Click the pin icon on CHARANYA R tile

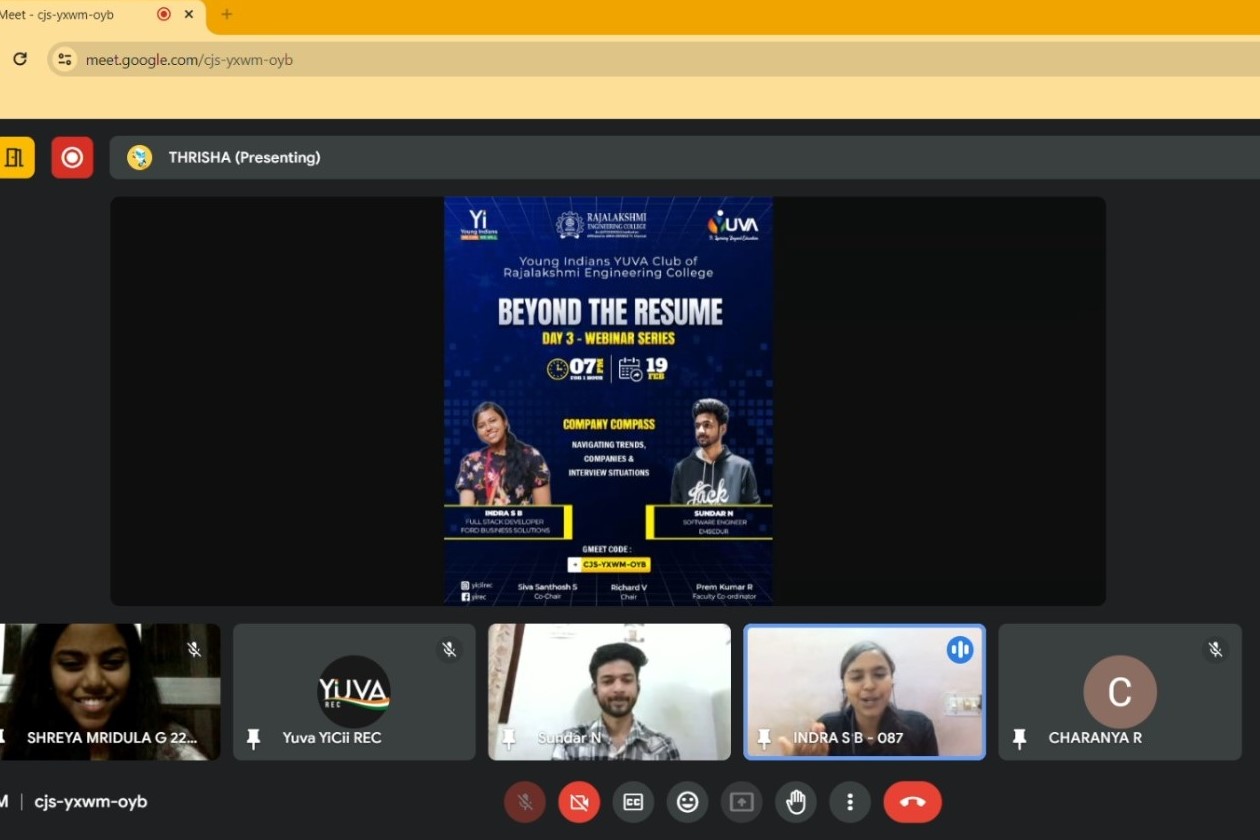click(1019, 738)
